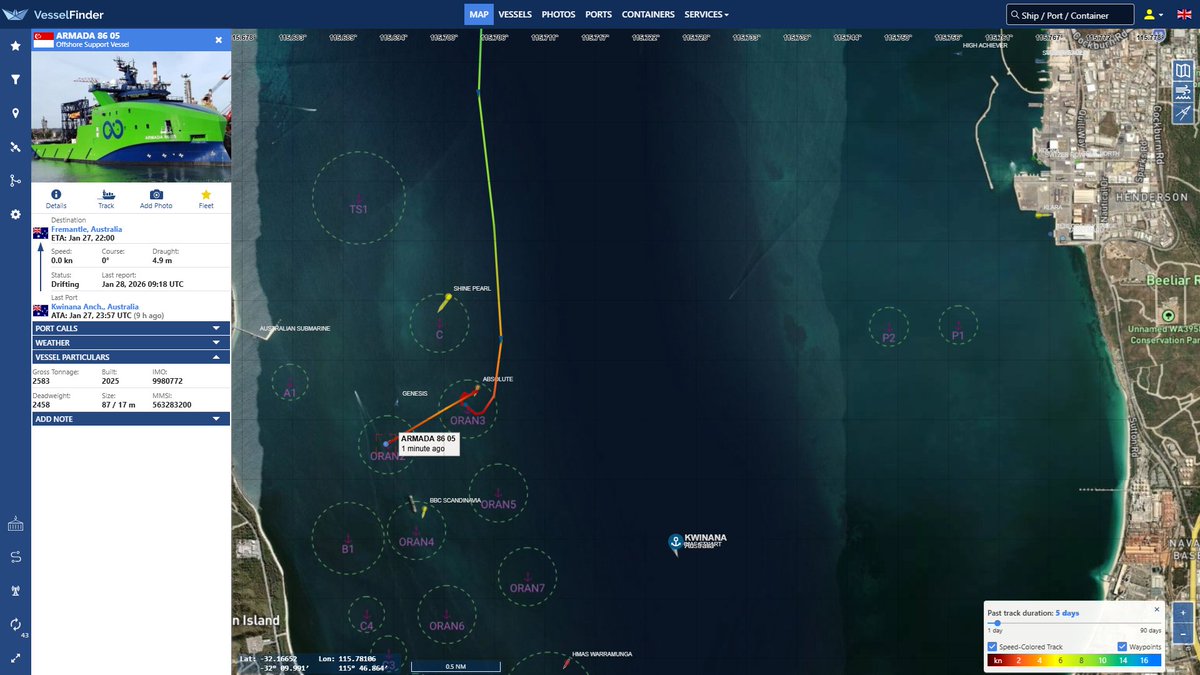The height and width of the screenshot is (675, 1200).
Task: Click the satellite icon in sidebar
Action: (x=15, y=147)
